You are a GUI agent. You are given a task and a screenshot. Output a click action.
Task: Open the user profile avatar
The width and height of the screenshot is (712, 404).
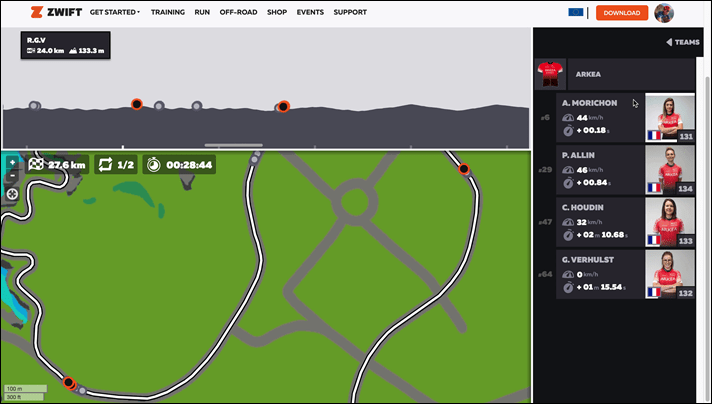tap(664, 13)
